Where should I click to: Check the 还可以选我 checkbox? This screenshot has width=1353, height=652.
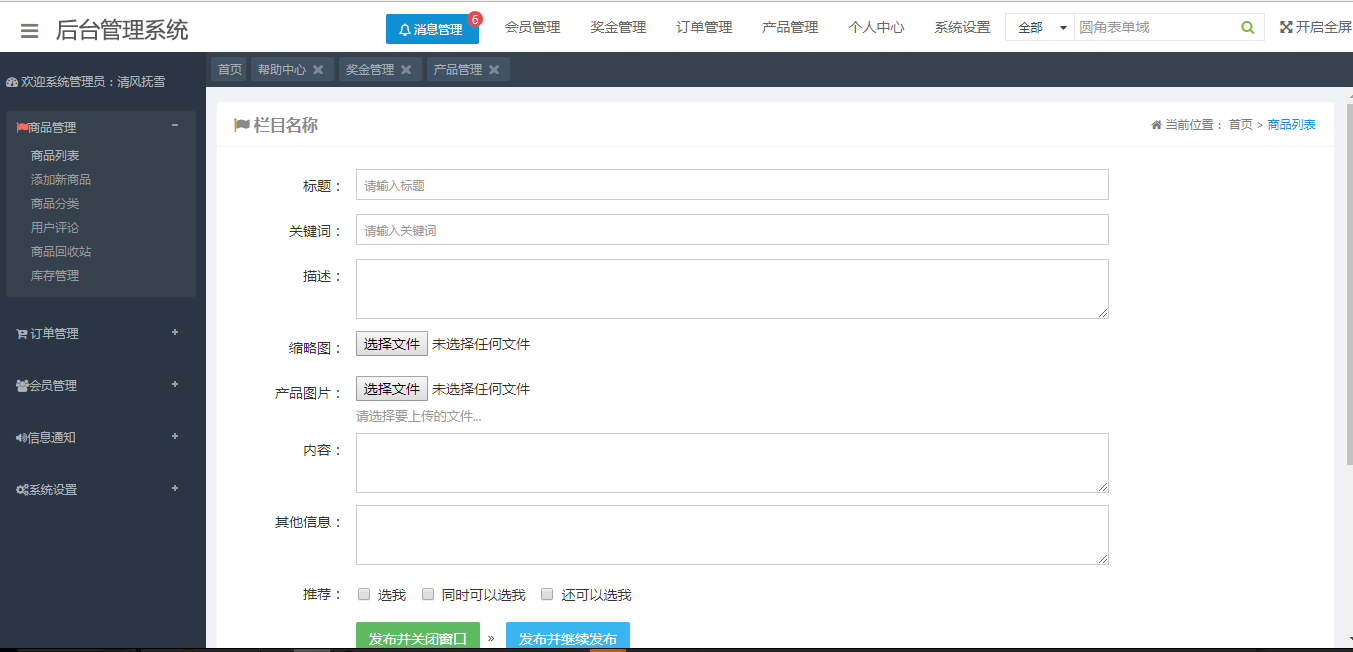[x=547, y=594]
